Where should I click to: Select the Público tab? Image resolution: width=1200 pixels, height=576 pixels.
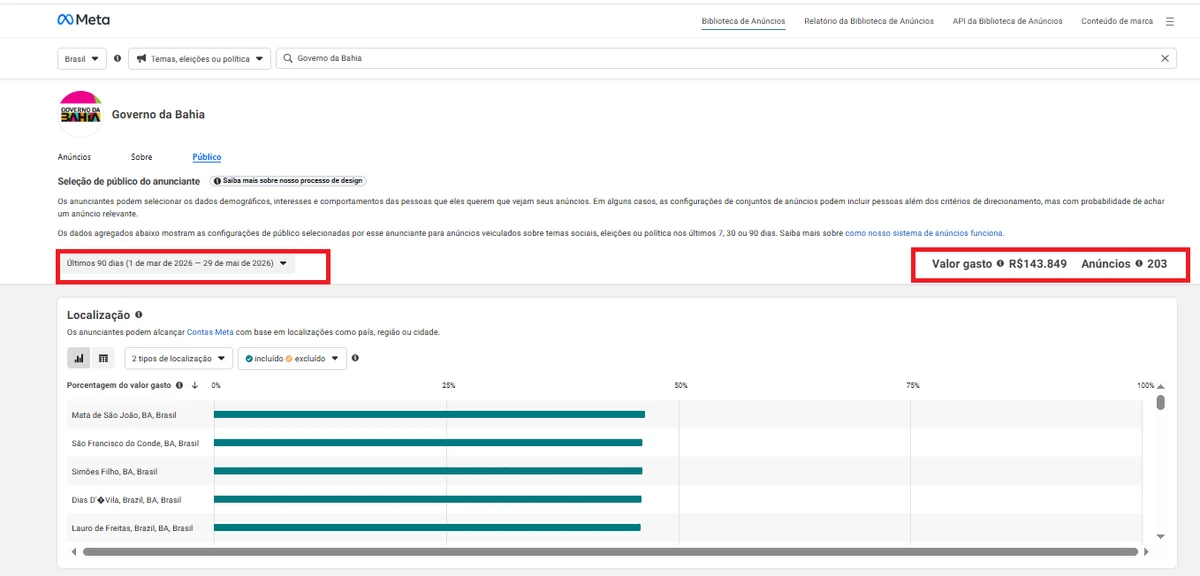(207, 157)
